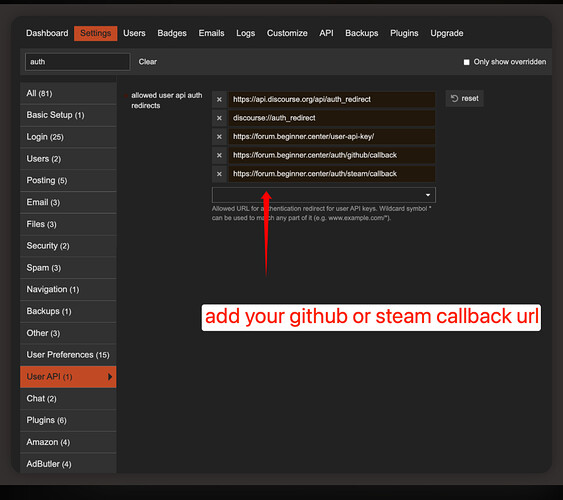Switch to the Plugins tab
This screenshot has height=500, width=563.
404,33
